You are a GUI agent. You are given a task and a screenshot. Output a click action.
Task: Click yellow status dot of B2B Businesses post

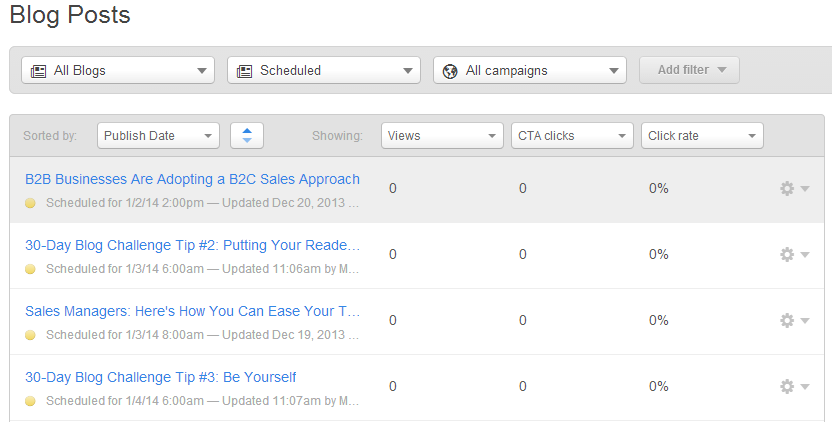pos(30,203)
